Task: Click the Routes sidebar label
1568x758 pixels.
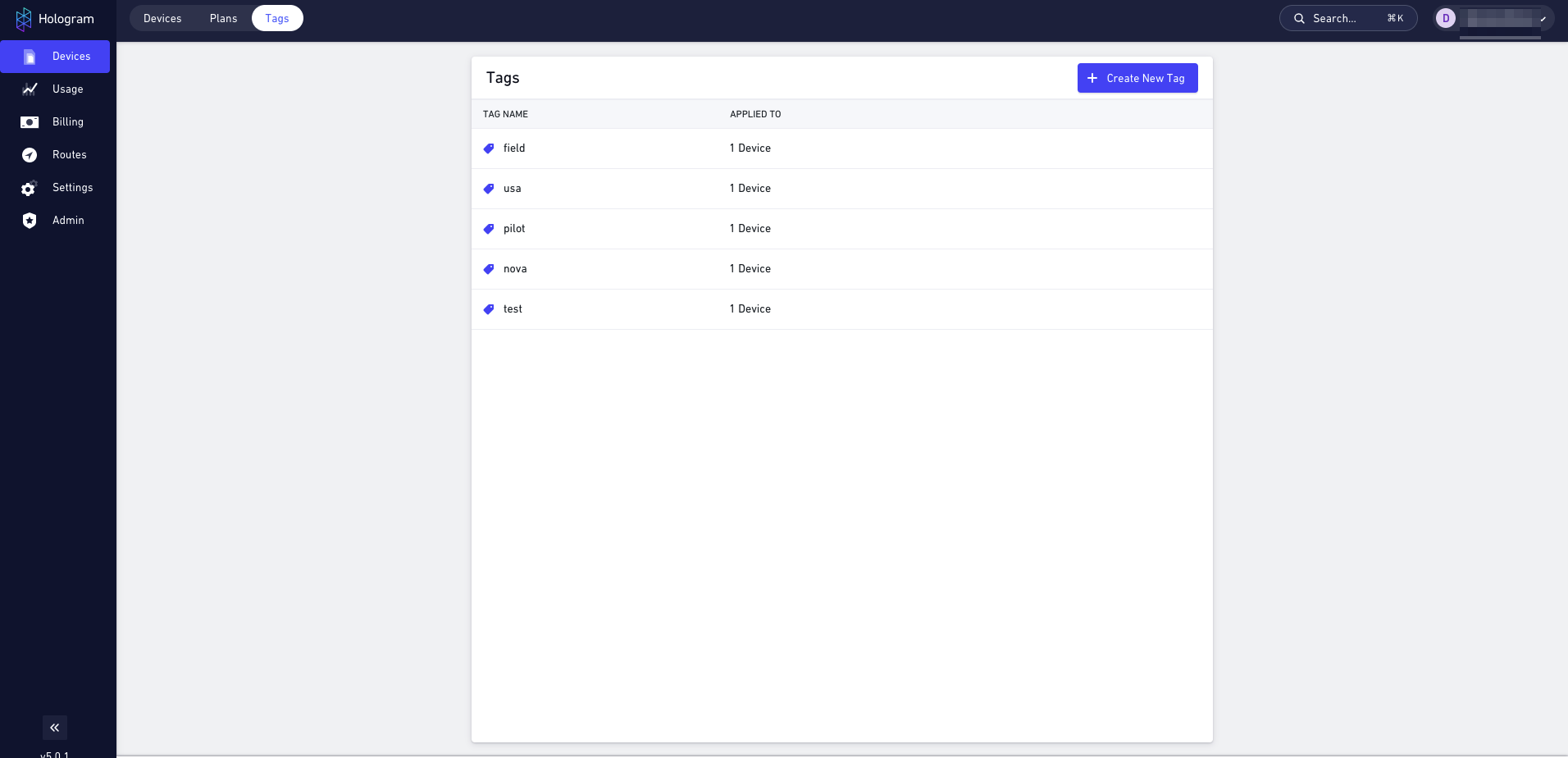Action: (70, 155)
